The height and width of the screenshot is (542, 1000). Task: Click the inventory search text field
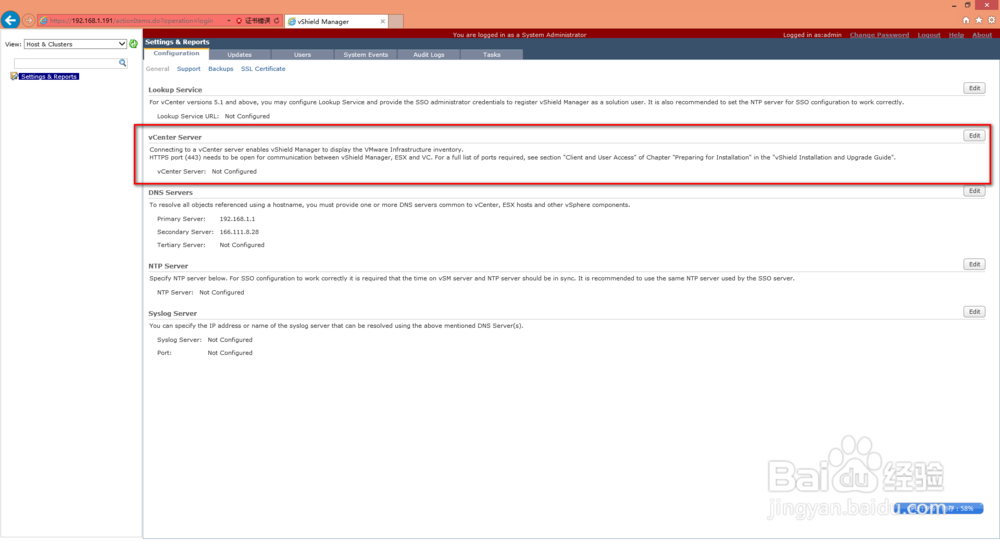[x=66, y=63]
